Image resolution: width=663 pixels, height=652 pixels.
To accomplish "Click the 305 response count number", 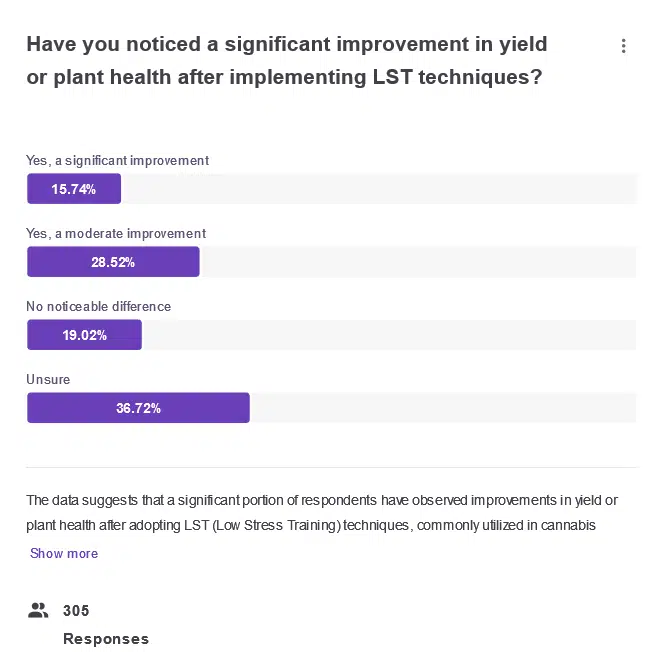I will [76, 610].
